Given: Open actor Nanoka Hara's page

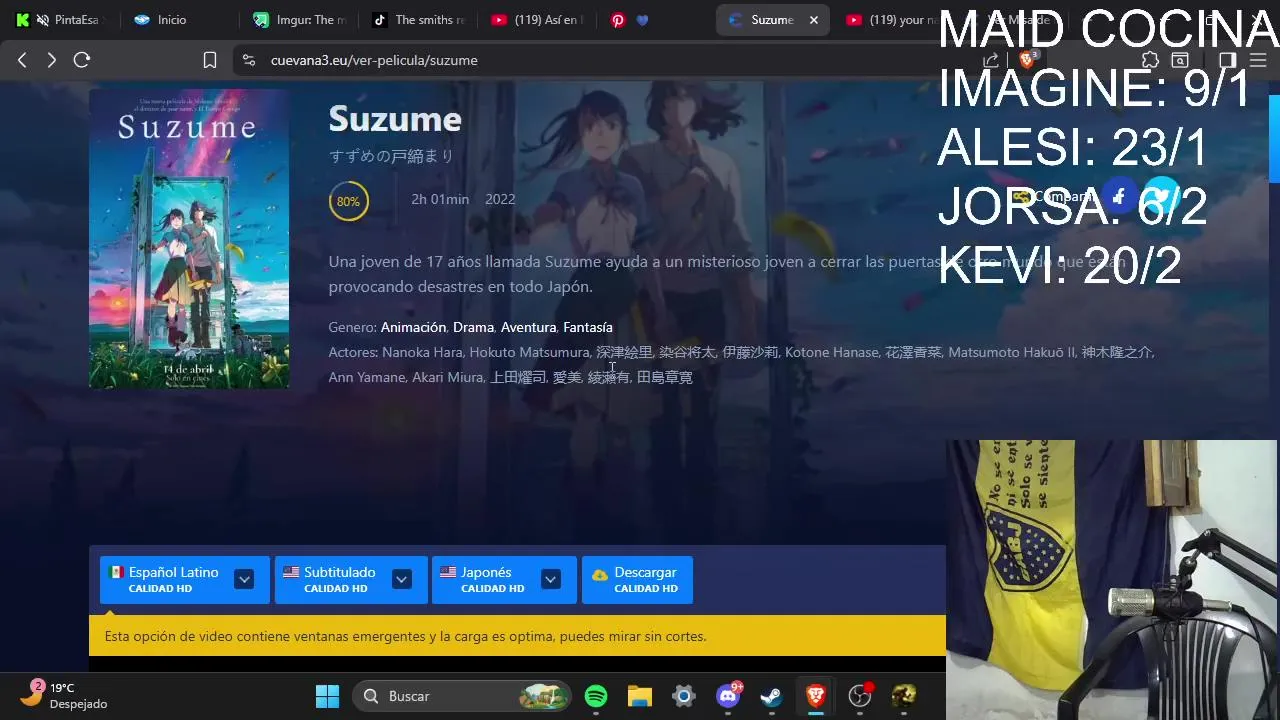Looking at the screenshot, I should [x=422, y=352].
